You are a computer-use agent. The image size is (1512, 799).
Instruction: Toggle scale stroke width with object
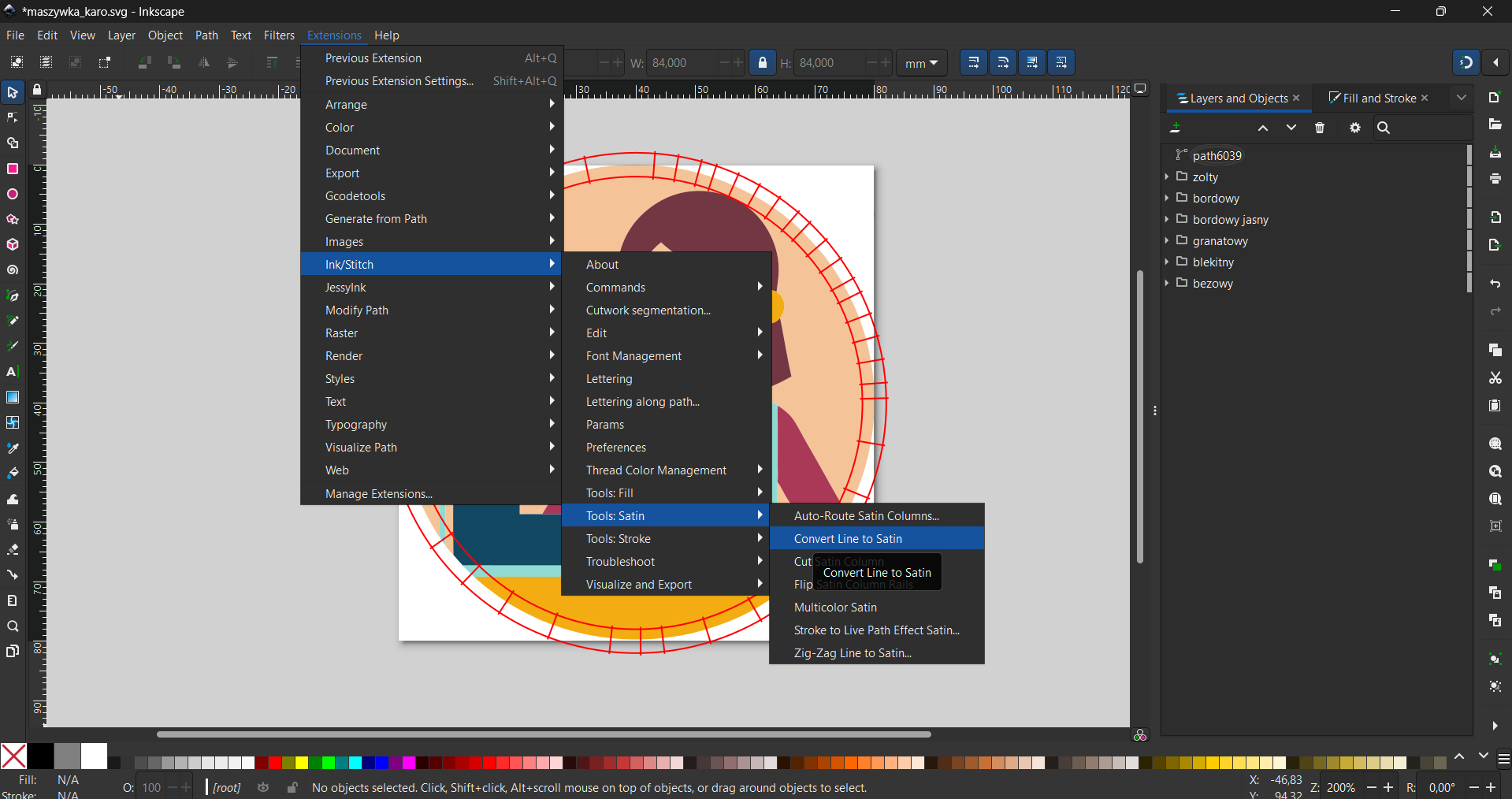pos(974,62)
